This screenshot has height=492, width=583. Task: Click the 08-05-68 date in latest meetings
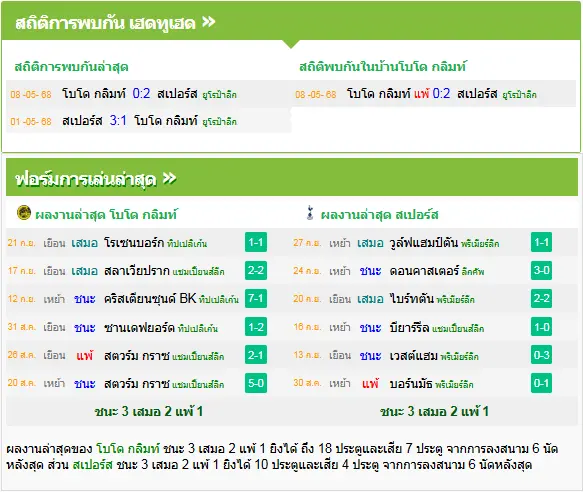pyautogui.click(x=31, y=94)
